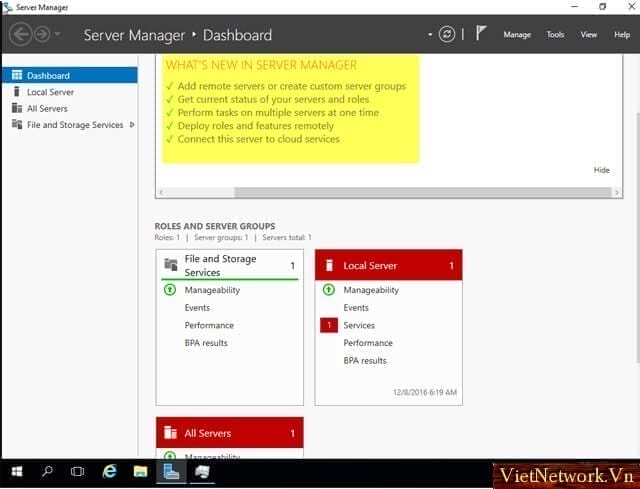Click the forward navigation arrow
Image resolution: width=640 pixels, height=489 pixels.
click(42, 34)
